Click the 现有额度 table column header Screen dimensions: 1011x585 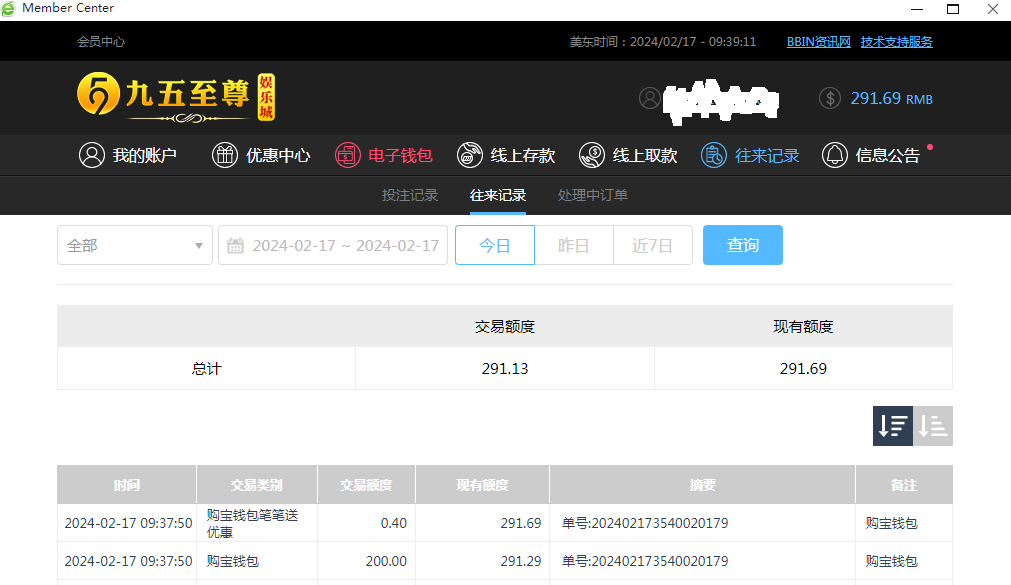click(x=482, y=484)
